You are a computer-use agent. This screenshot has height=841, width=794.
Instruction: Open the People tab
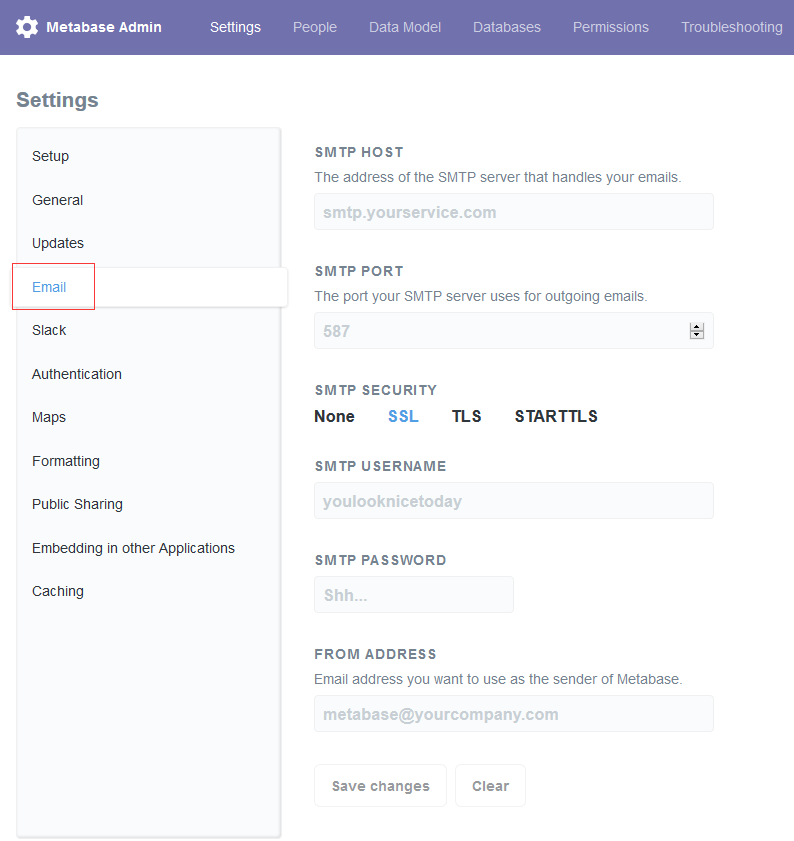pyautogui.click(x=314, y=27)
